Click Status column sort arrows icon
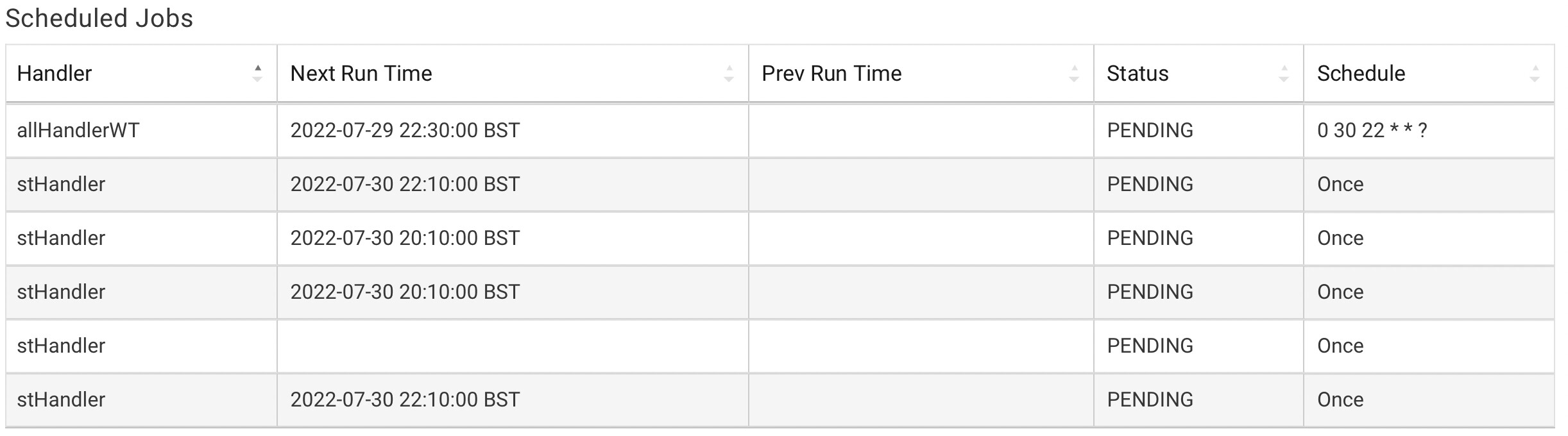This screenshot has height=436, width=1568. [1283, 73]
